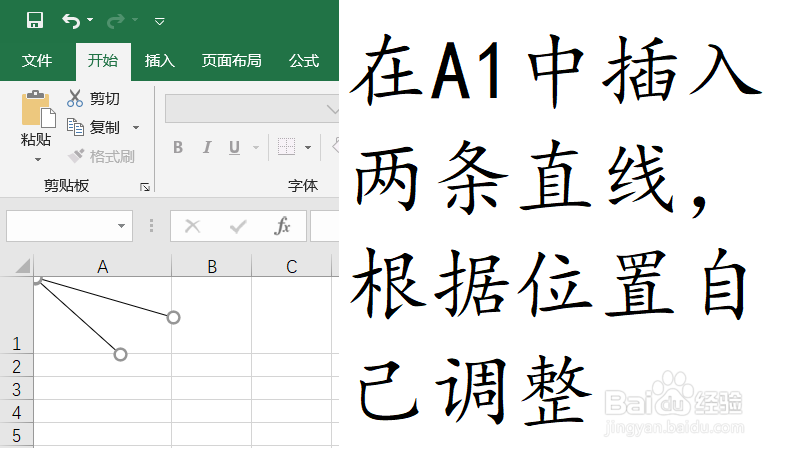
Task: Open the Redo history dropdown arrow
Action: [x=135, y=20]
